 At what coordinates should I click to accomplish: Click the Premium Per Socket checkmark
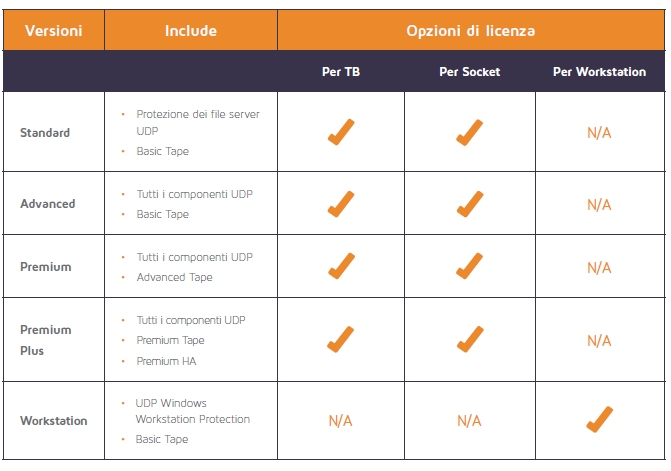[x=469, y=266]
